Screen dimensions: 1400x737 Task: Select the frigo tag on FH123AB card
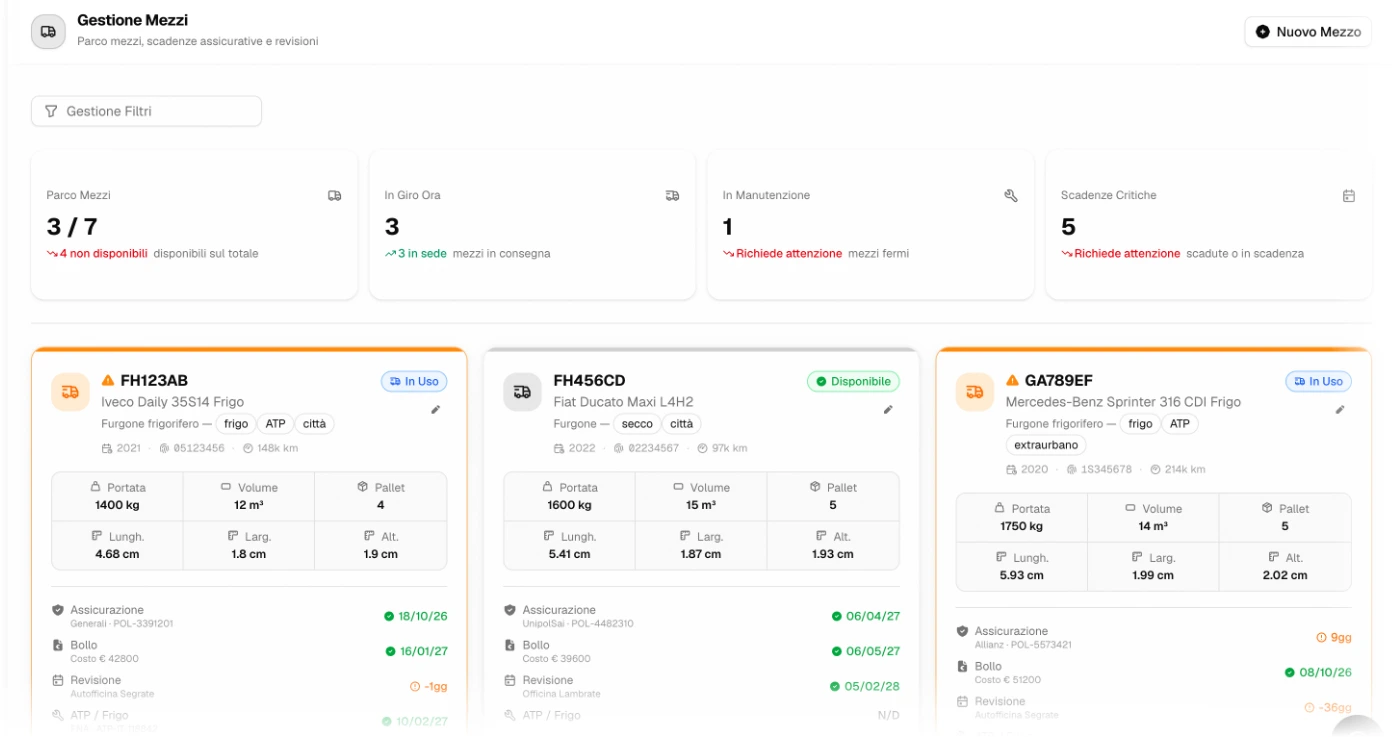(x=236, y=424)
